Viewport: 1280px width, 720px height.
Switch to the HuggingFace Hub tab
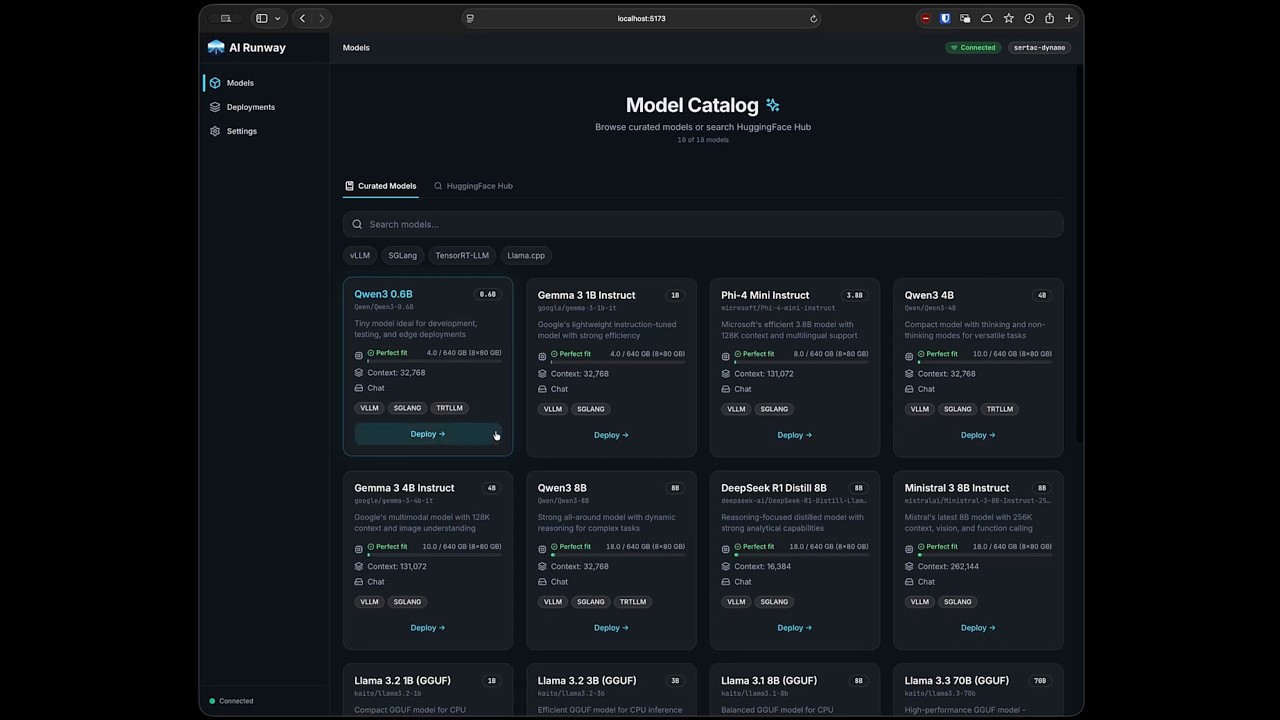[x=473, y=186]
